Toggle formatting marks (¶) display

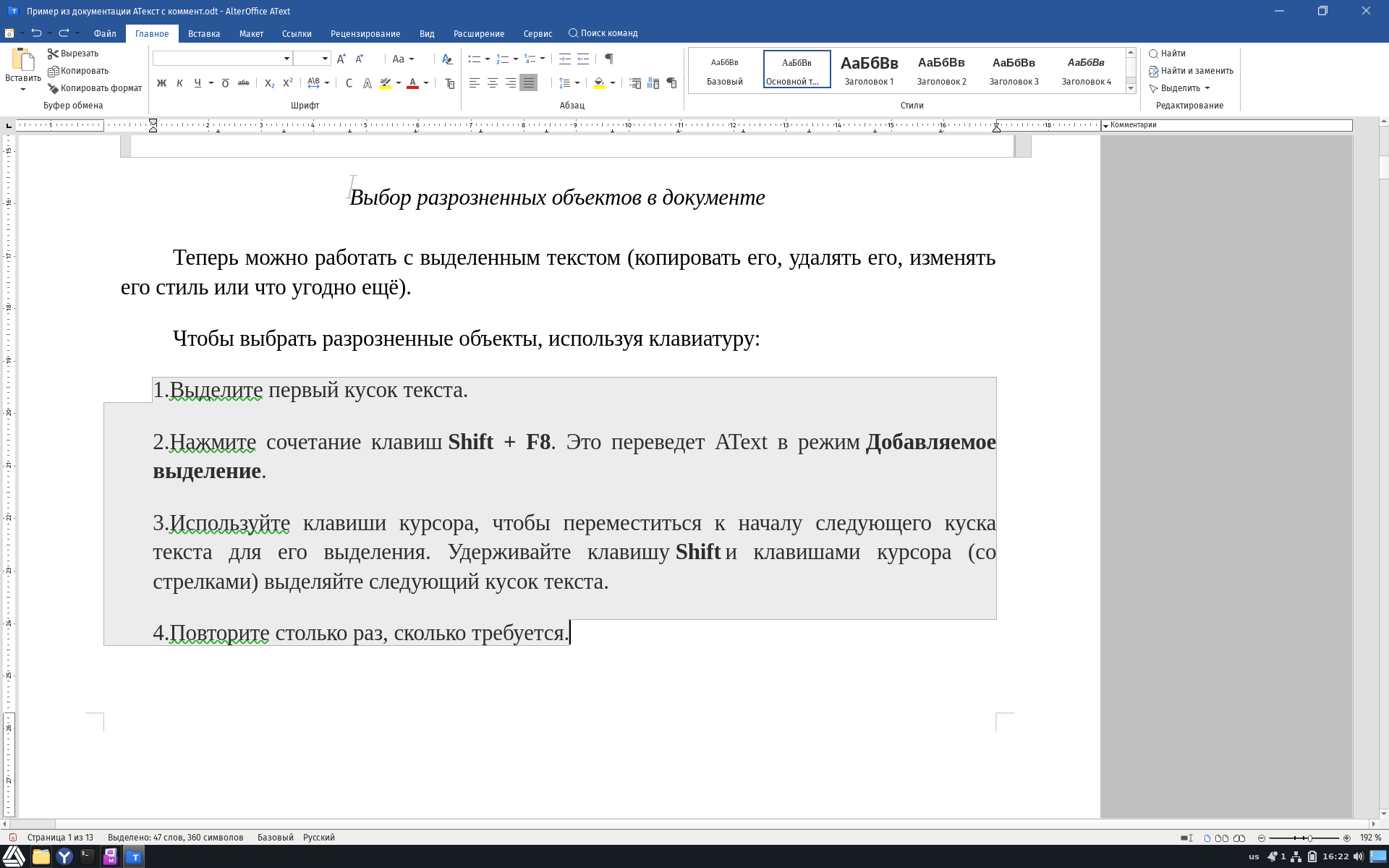pos(609,59)
